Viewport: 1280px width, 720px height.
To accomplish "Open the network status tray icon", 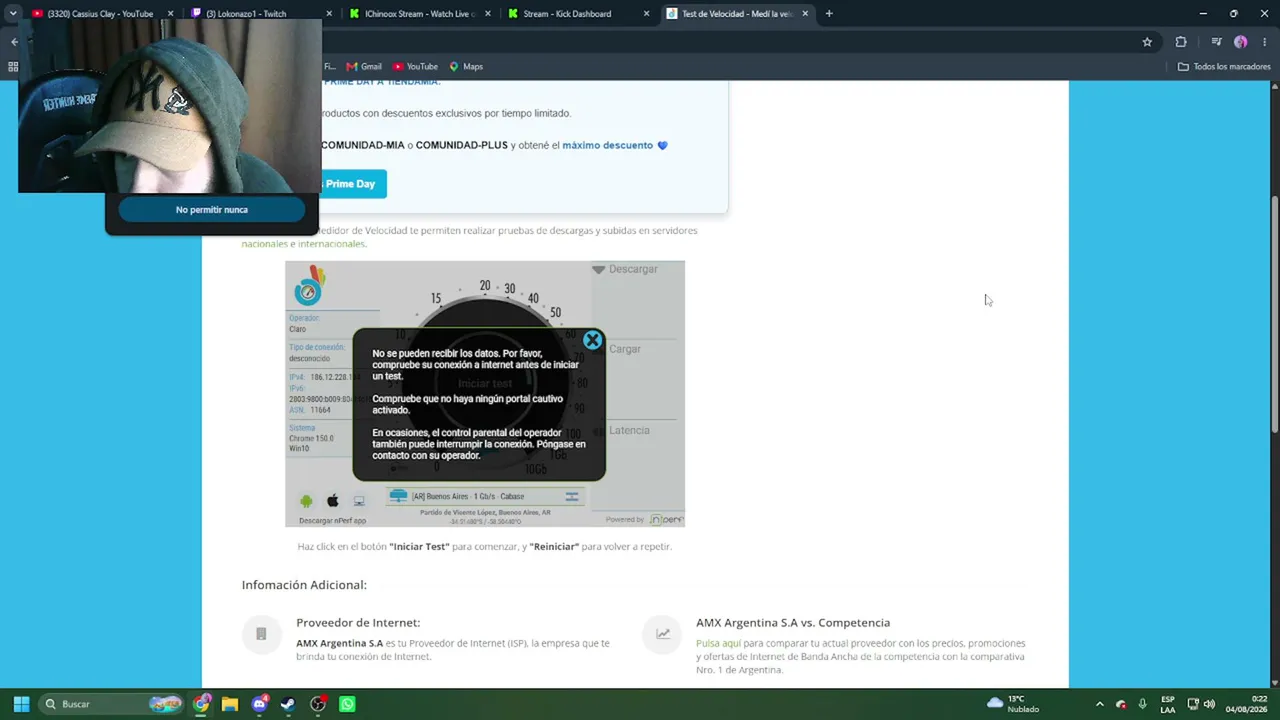I will tap(1193, 704).
